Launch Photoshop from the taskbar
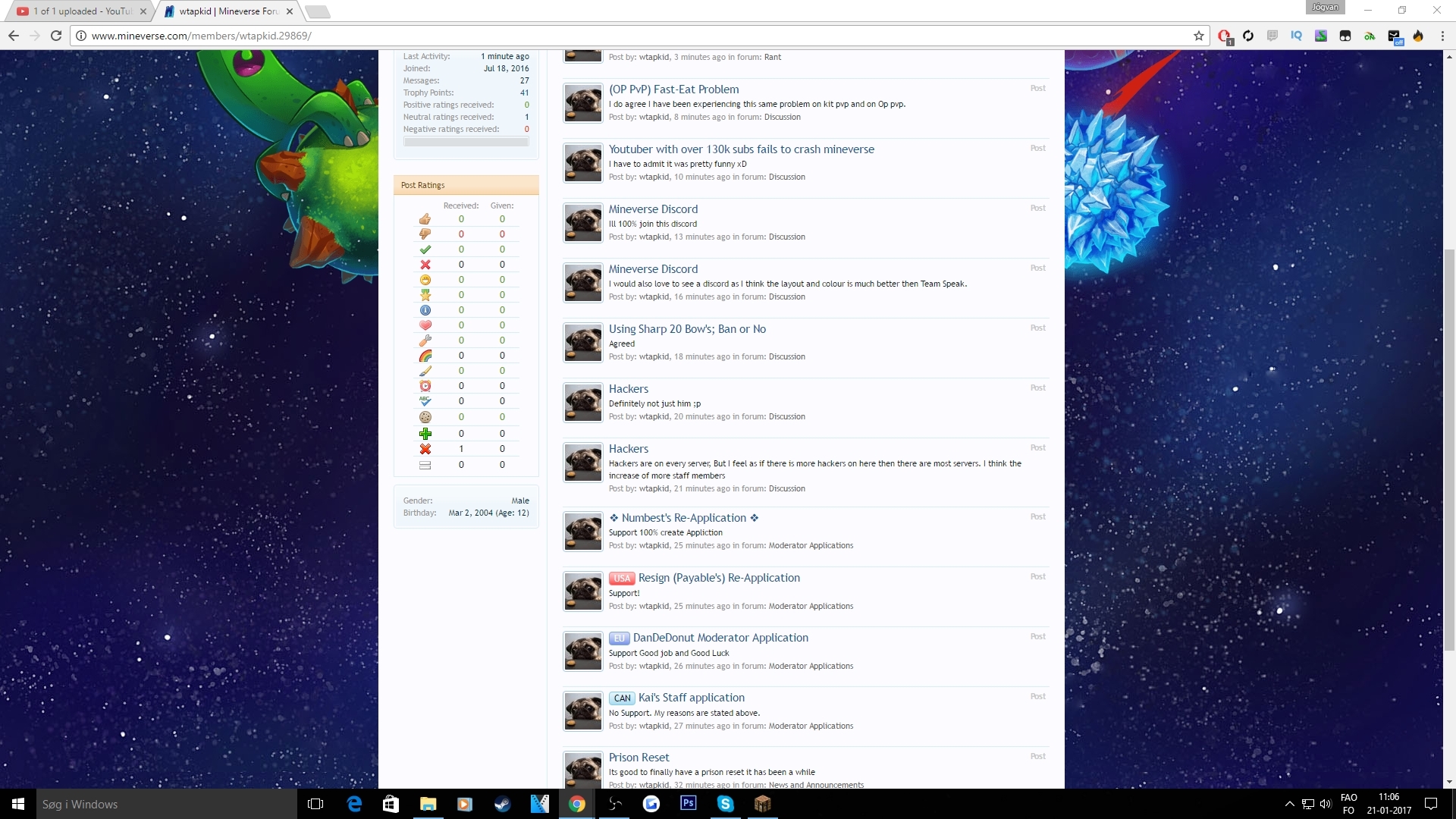1456x819 pixels. pos(688,804)
